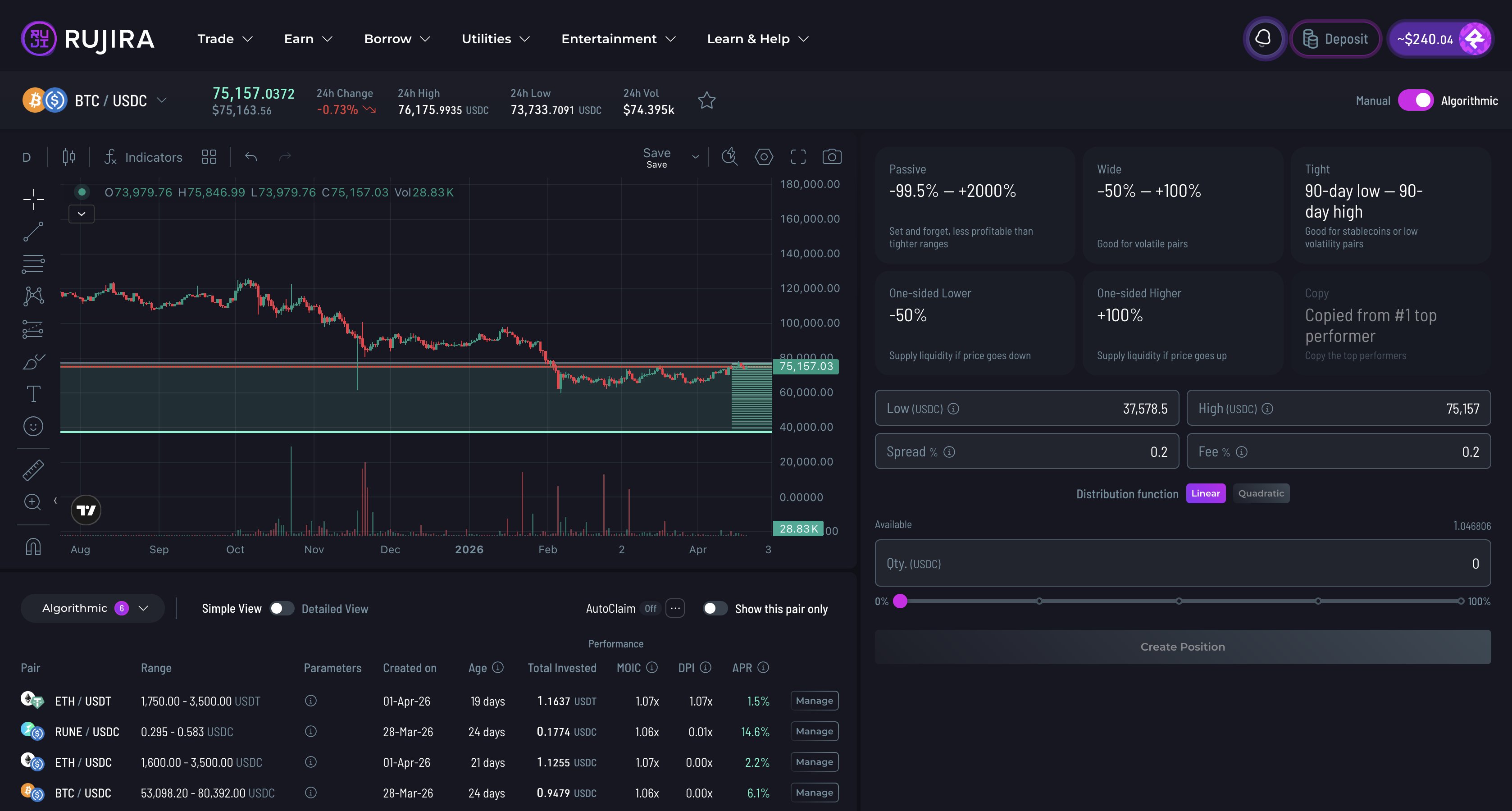Focus the Spread % input field
1512x811 pixels.
tap(1027, 451)
